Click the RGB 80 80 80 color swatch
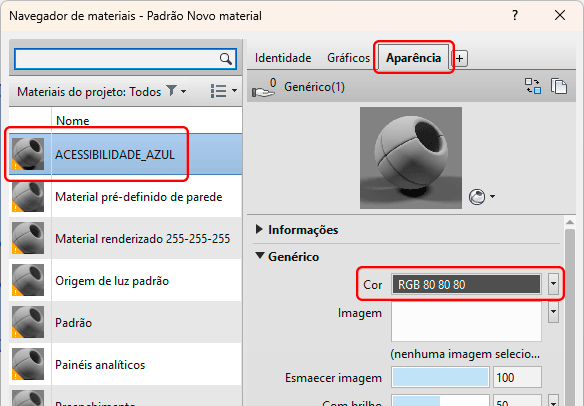584x406 pixels. pos(466,285)
